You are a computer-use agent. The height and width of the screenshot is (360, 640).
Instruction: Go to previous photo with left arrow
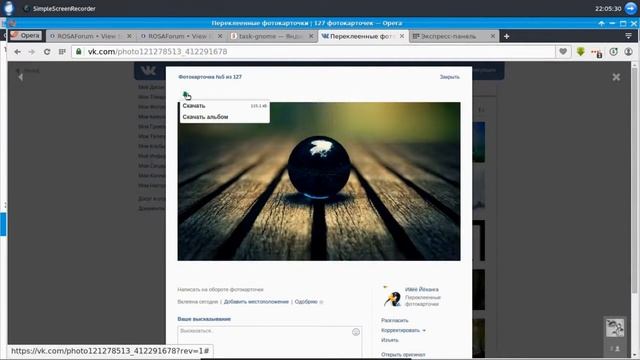click(20, 77)
